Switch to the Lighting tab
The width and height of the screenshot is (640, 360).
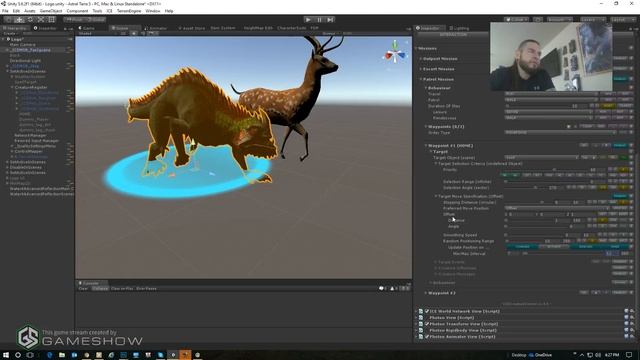click(460, 28)
